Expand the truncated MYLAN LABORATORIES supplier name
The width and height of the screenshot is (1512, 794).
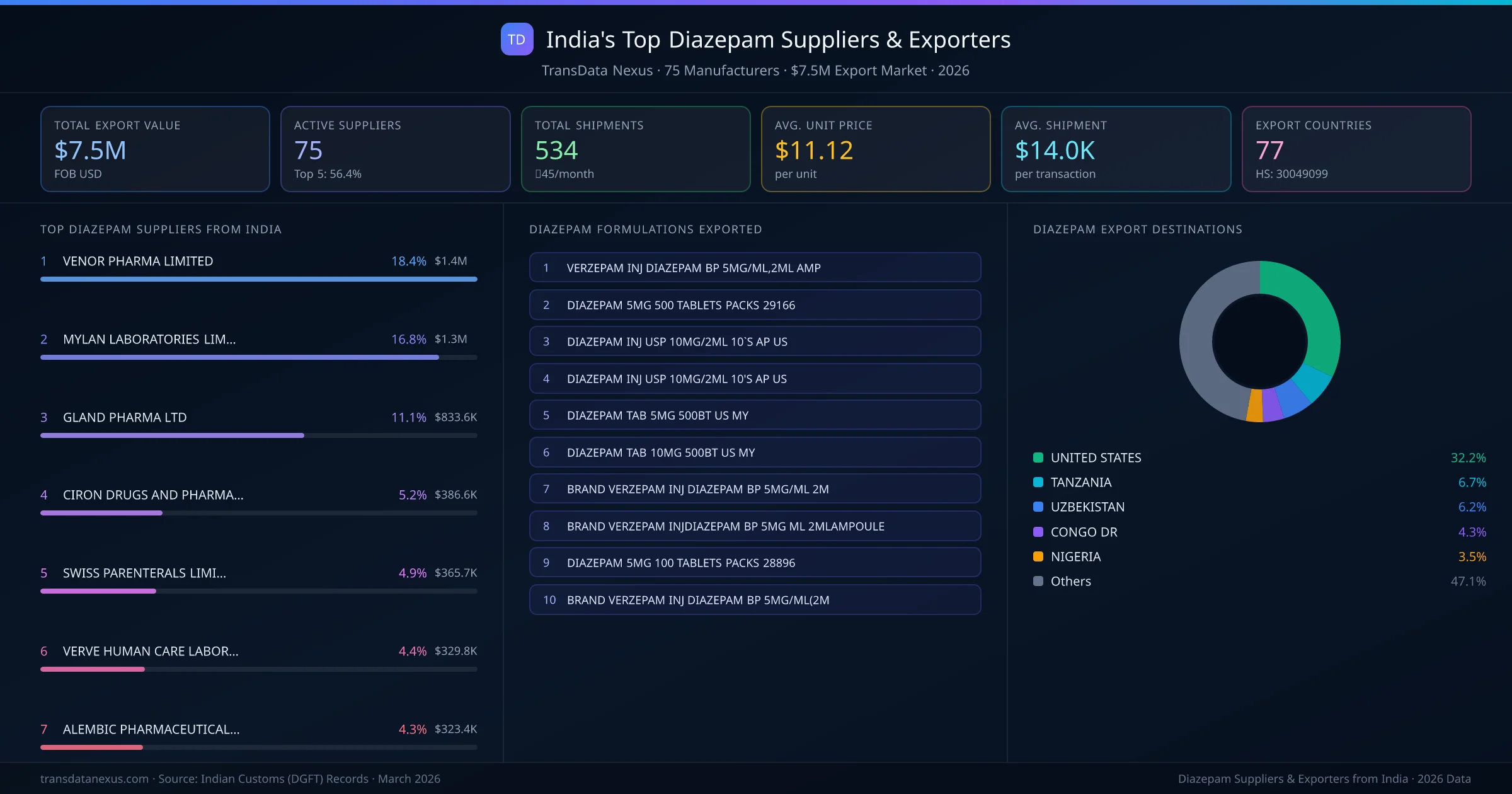point(149,339)
